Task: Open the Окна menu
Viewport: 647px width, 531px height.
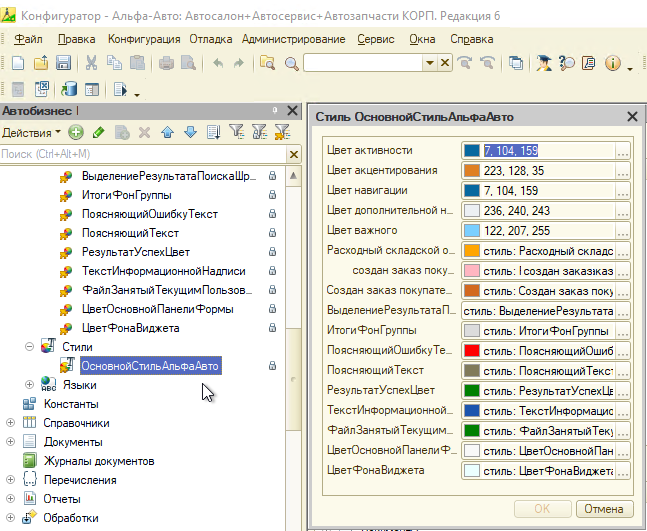Action: (x=422, y=39)
